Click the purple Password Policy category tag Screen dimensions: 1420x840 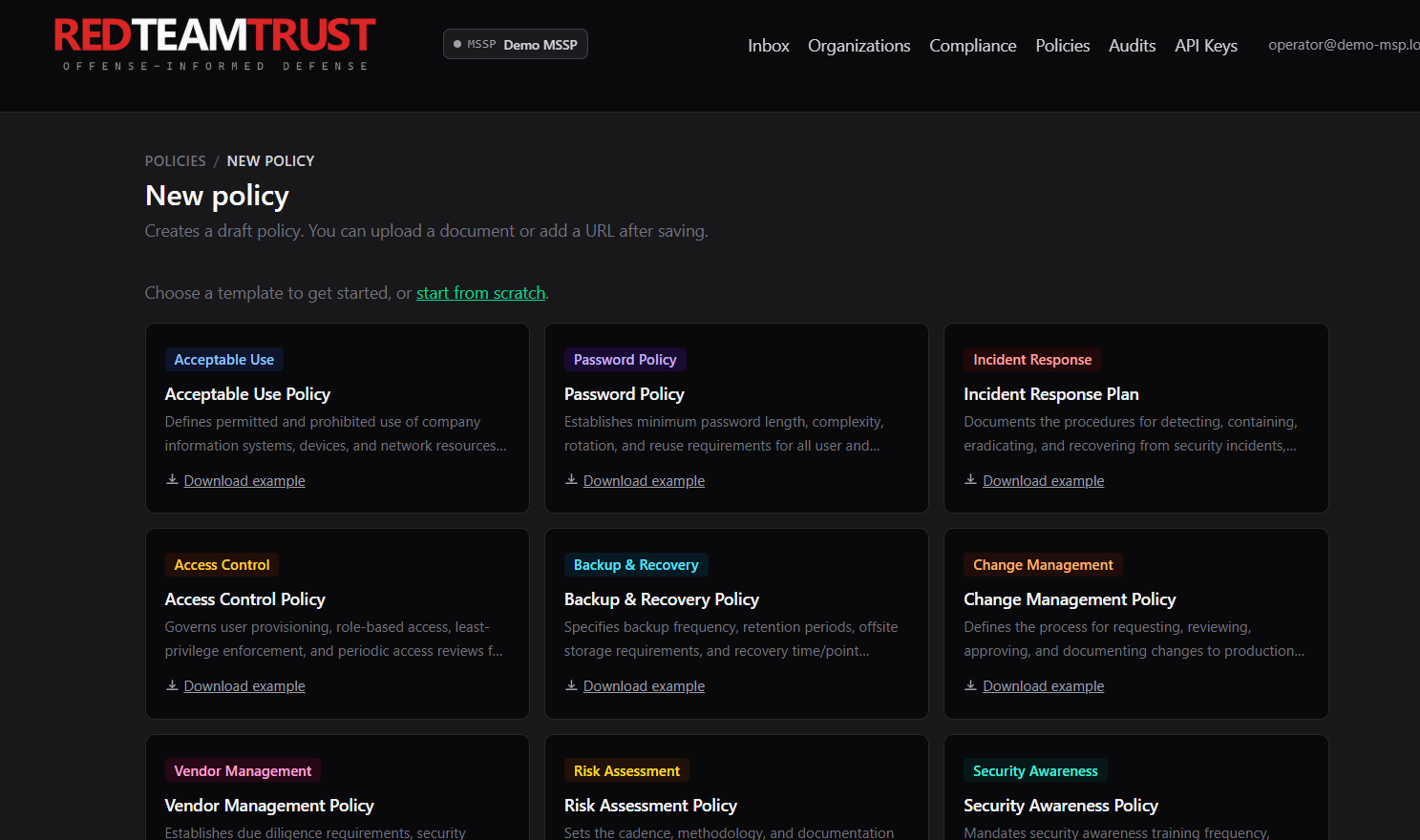point(625,360)
